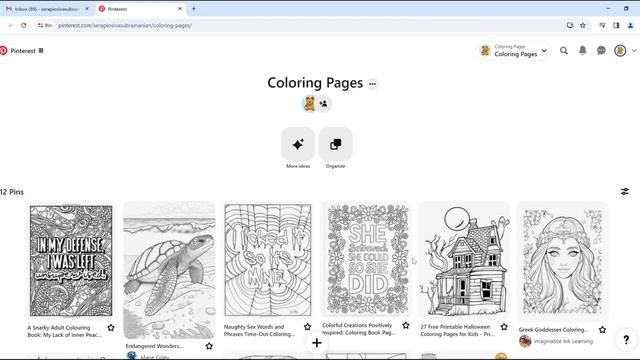Click the More ideas sparkle button
The image size is (640, 360).
click(x=298, y=144)
